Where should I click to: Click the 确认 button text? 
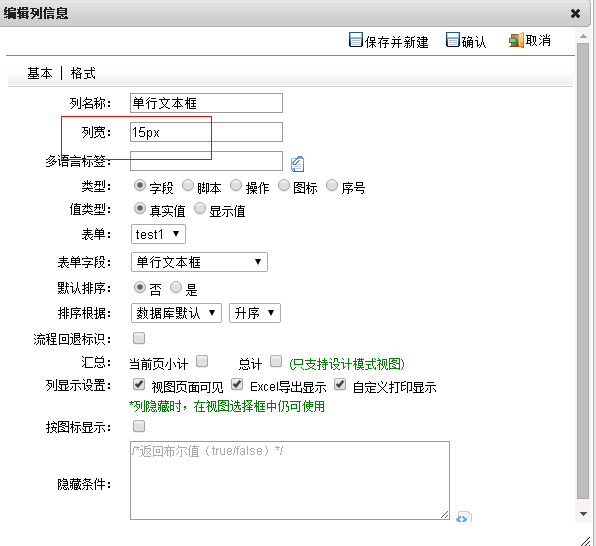pyautogui.click(x=474, y=41)
